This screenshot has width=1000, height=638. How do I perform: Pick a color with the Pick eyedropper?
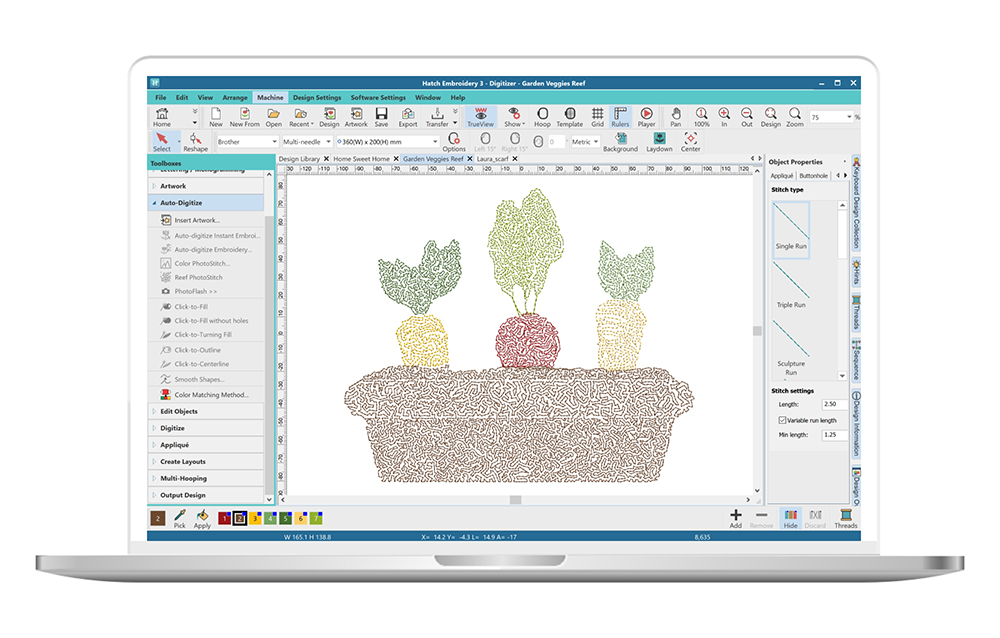(180, 517)
